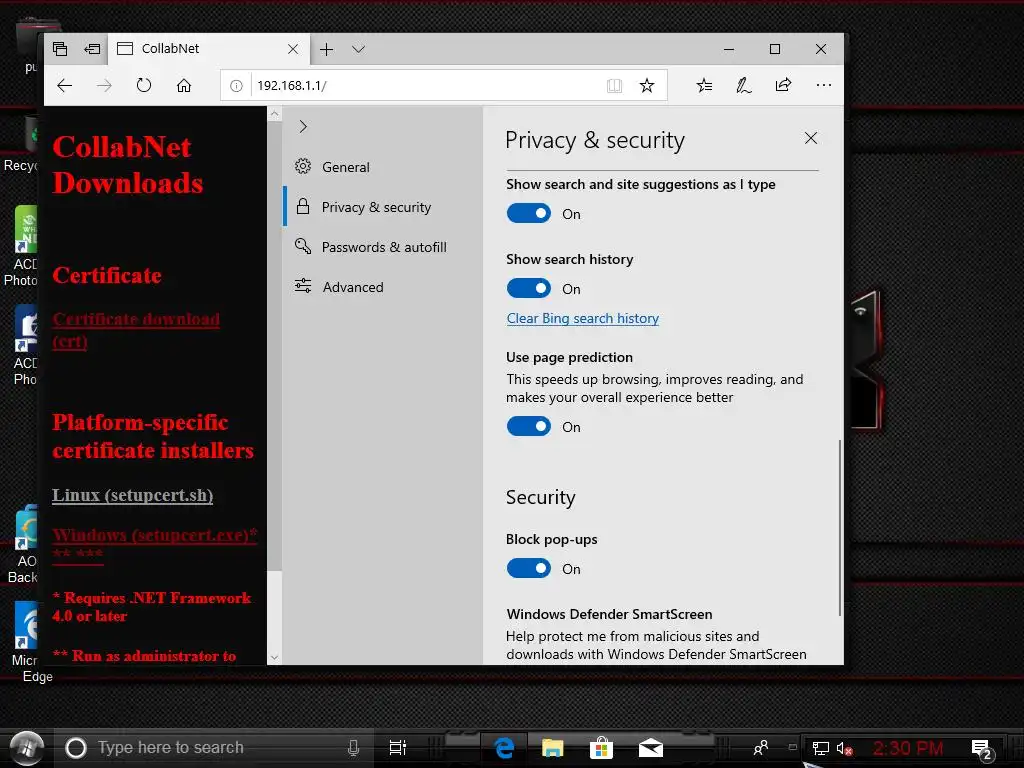Open the 2:30 PM clock

click(908, 748)
